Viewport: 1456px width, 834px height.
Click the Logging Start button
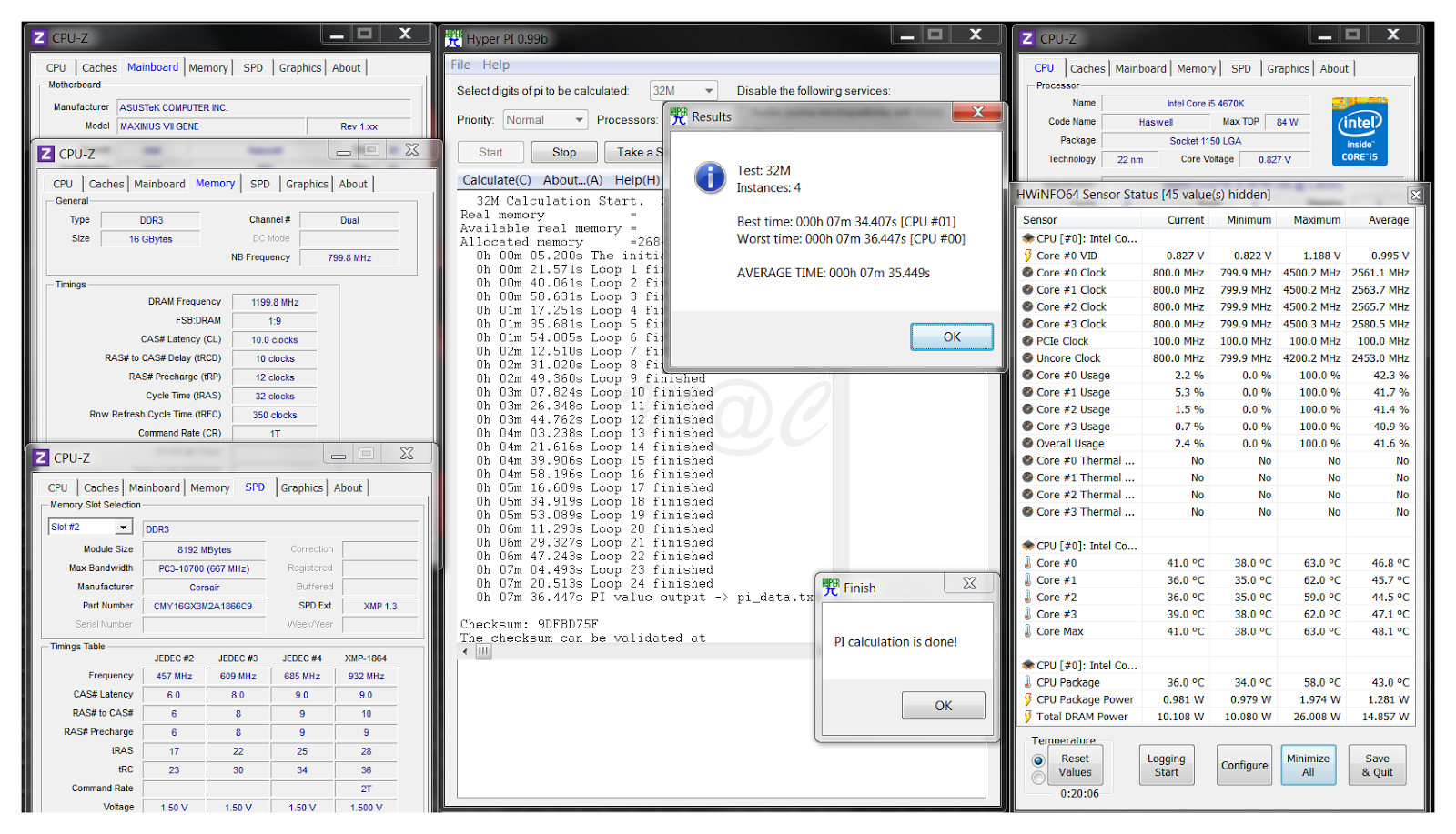point(1167,765)
